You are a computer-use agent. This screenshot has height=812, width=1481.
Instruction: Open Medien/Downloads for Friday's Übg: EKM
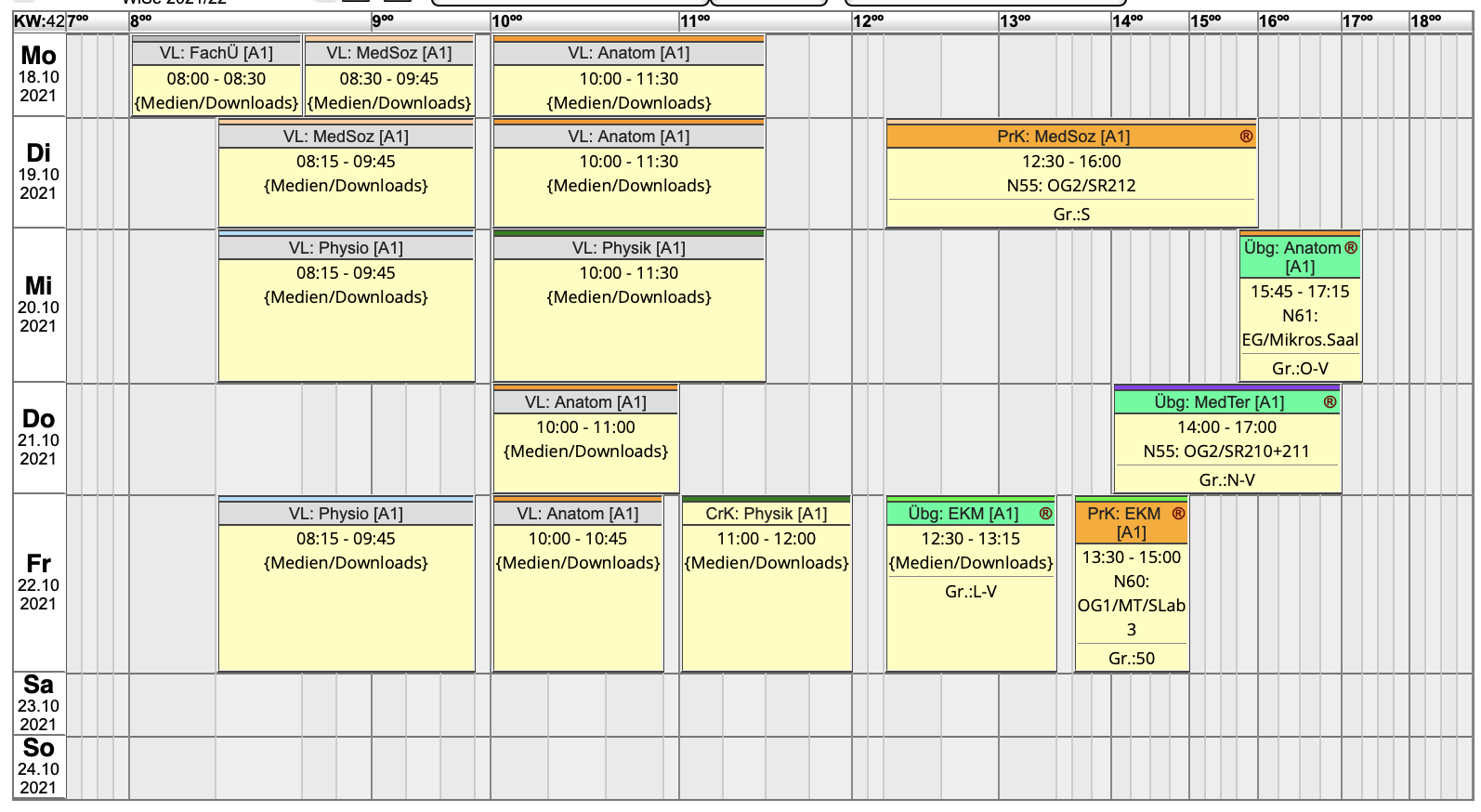tap(971, 563)
